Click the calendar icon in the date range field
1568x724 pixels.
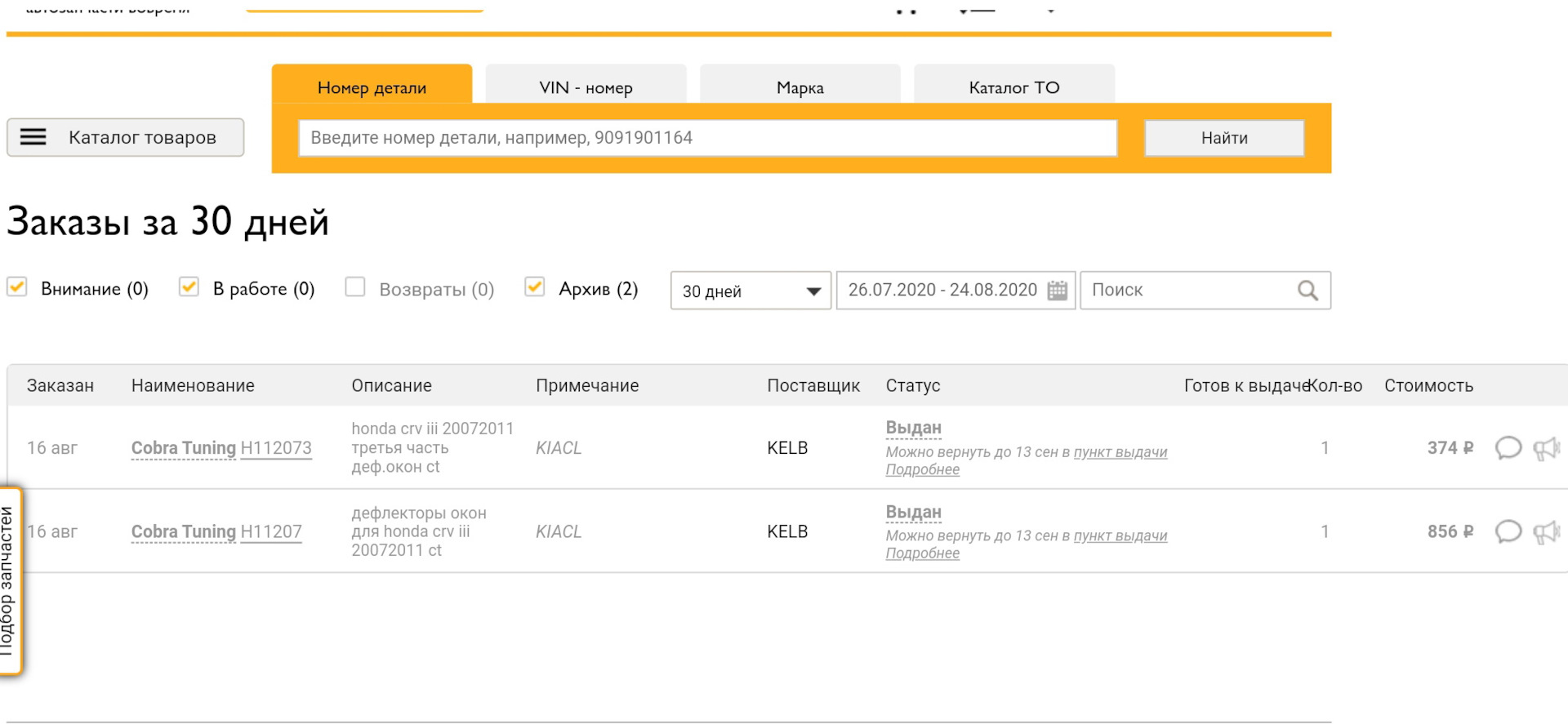pos(1057,290)
